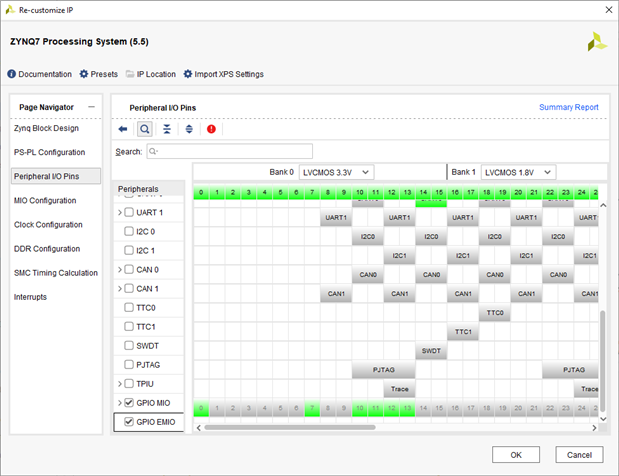Uncheck the GPIO EMIO checkbox
619x476 pixels.
[129, 422]
